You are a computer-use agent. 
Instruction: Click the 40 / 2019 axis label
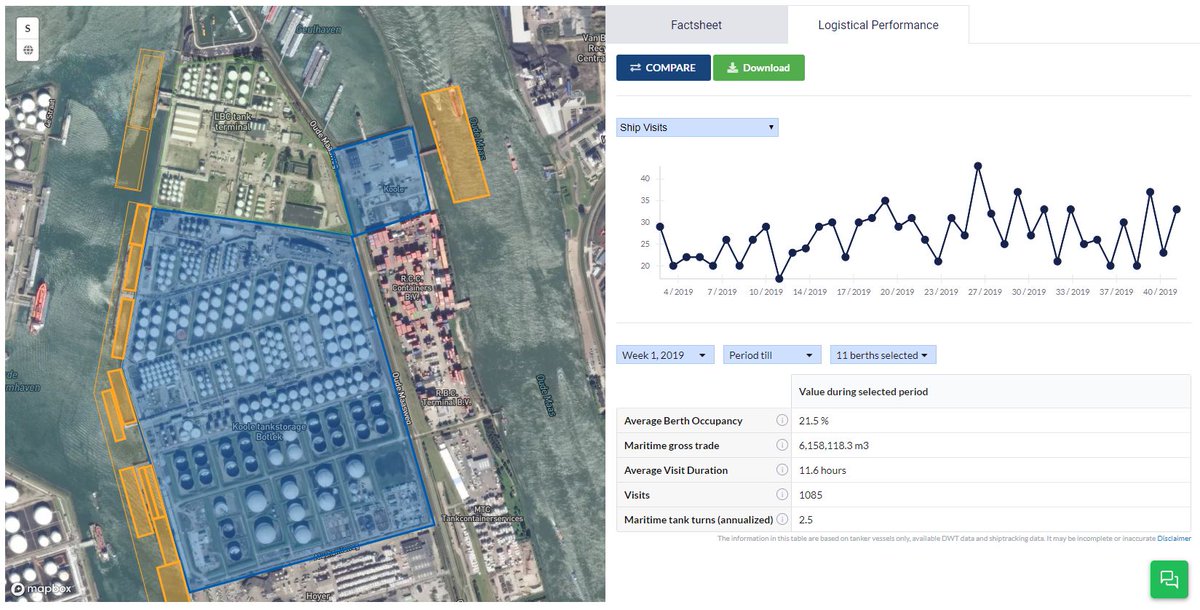1160,292
